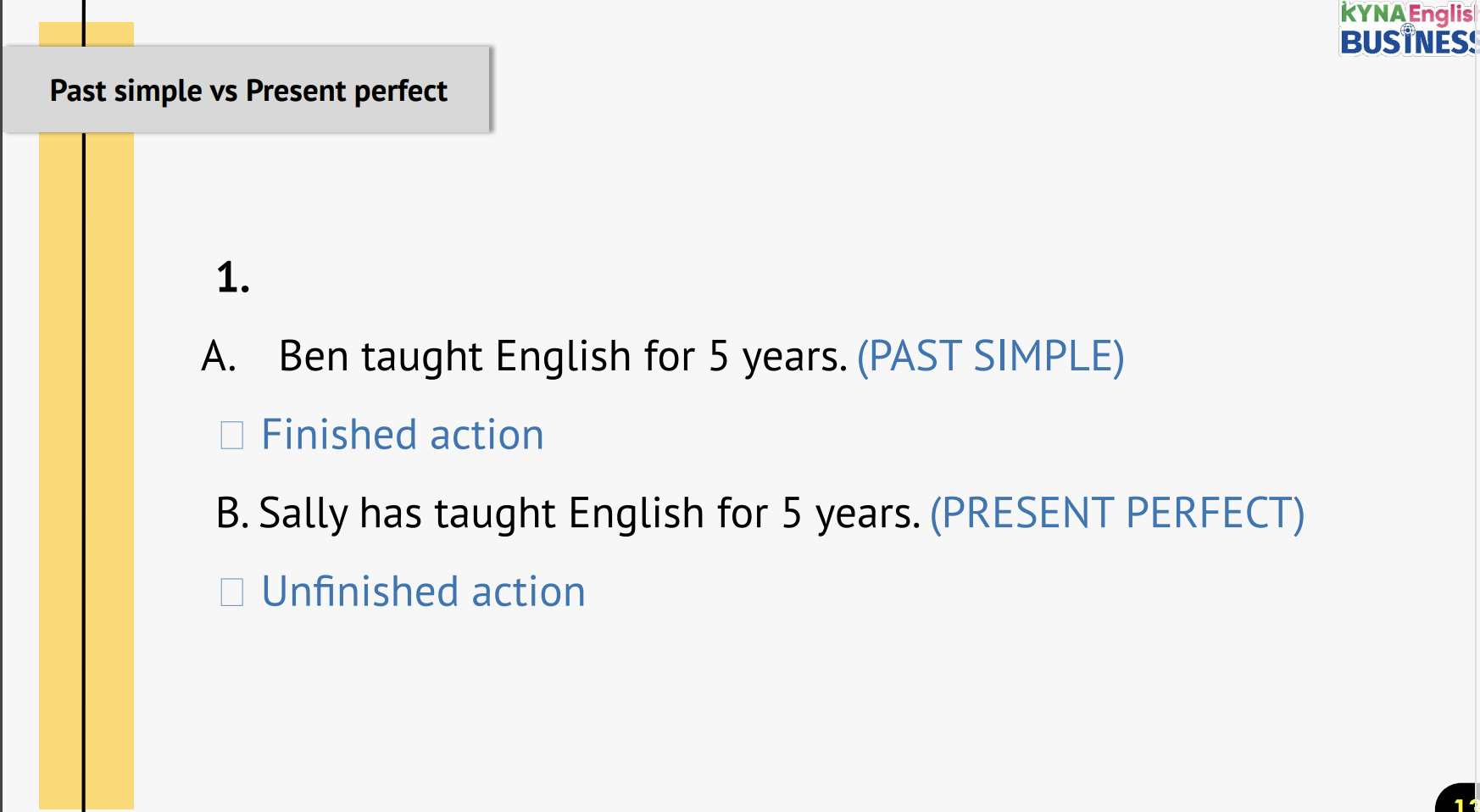
Task: Click the Finished action text
Action: 402,436
